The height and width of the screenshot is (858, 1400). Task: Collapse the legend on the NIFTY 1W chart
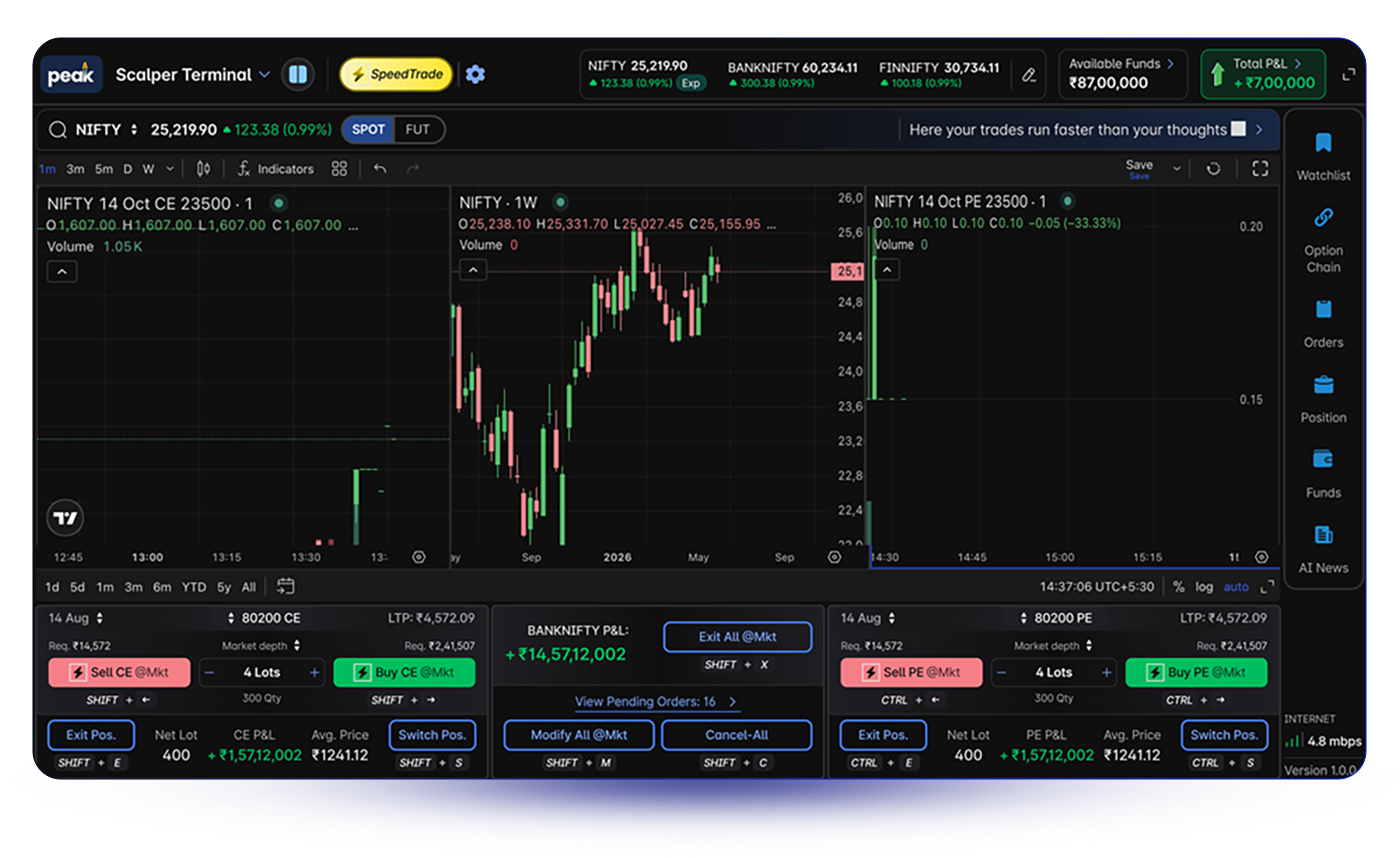point(473,269)
